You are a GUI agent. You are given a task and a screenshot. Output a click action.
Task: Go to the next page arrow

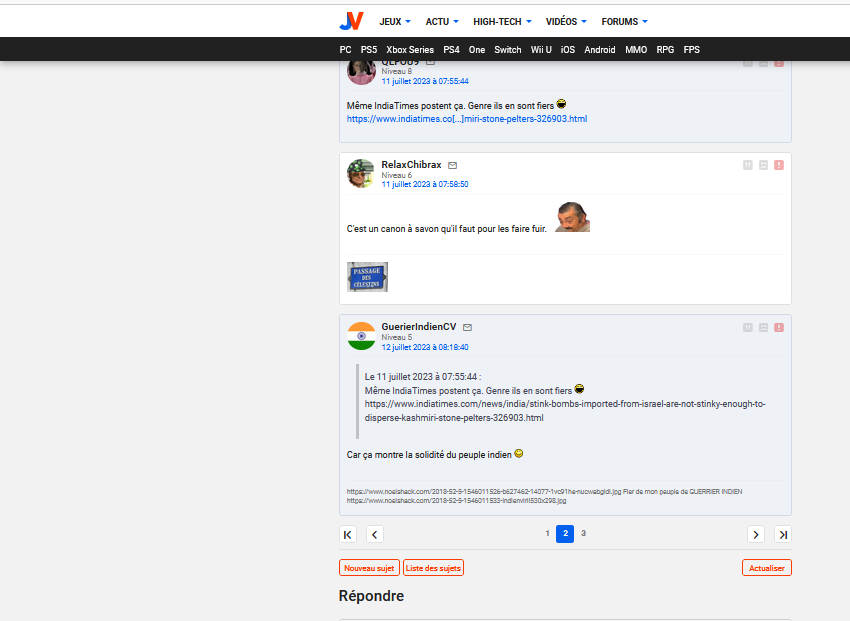pyautogui.click(x=756, y=534)
